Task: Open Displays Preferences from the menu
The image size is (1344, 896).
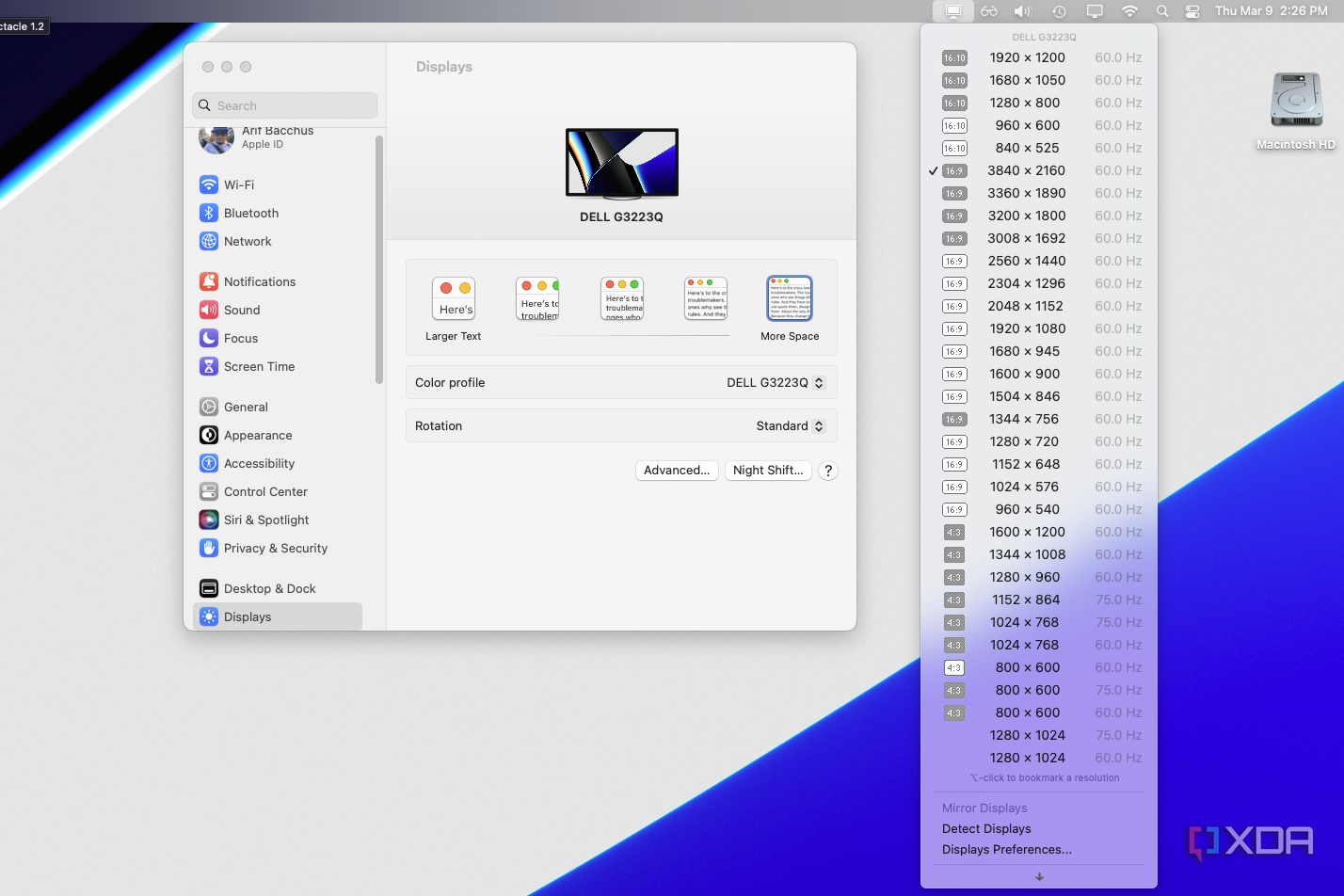Action: tap(1006, 849)
